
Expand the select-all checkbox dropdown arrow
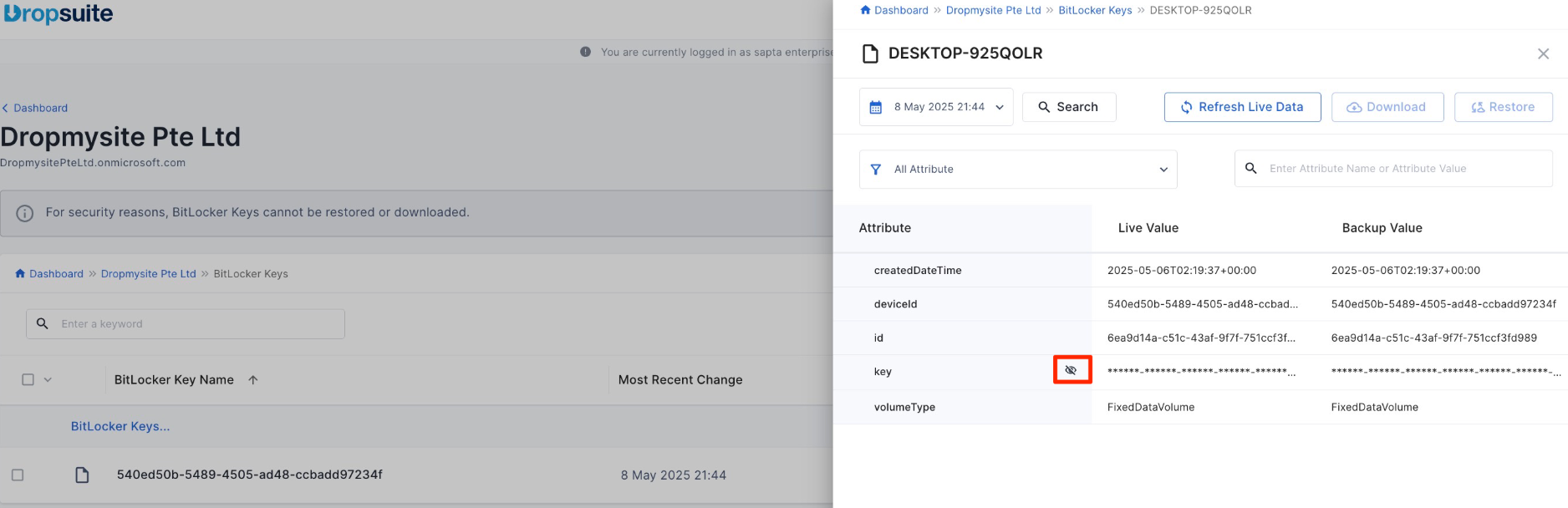(48, 379)
